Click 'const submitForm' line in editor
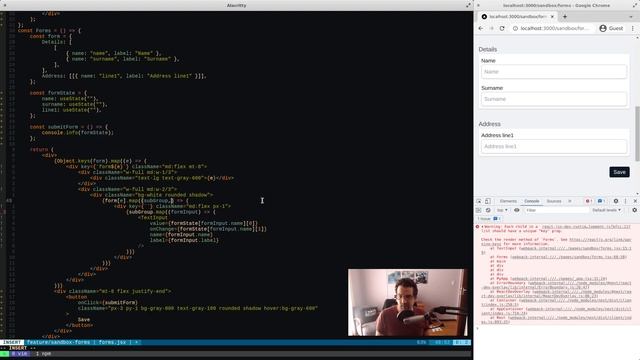Screen dimensions: 640x360 [69, 127]
